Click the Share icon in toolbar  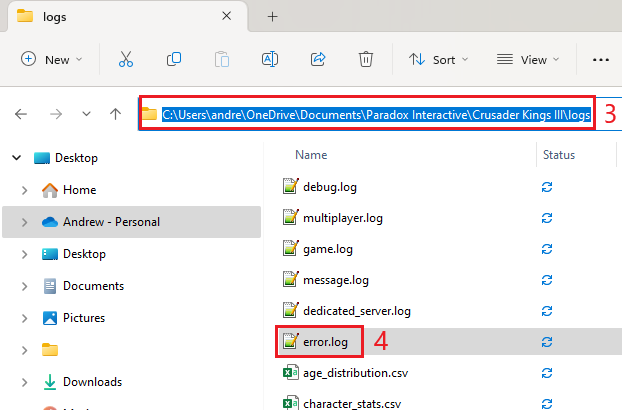(318, 59)
